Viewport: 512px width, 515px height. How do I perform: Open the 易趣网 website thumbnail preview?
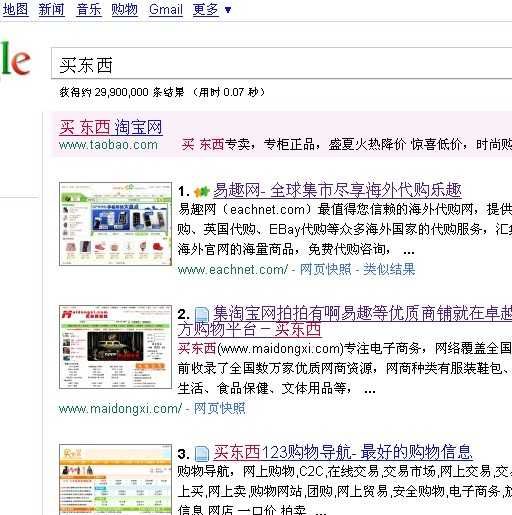[x=115, y=224]
